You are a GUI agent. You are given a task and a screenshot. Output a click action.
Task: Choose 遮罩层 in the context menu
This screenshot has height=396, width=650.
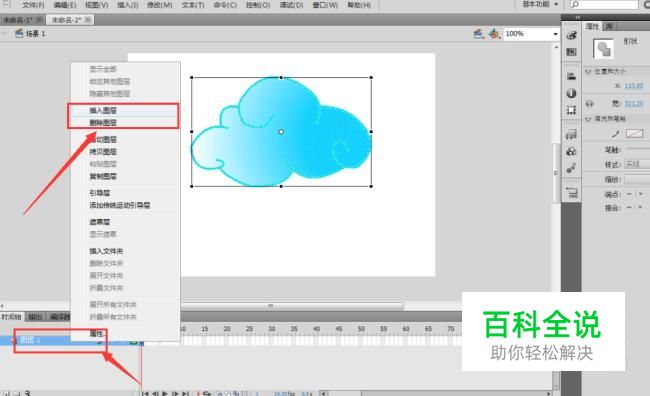125,222
